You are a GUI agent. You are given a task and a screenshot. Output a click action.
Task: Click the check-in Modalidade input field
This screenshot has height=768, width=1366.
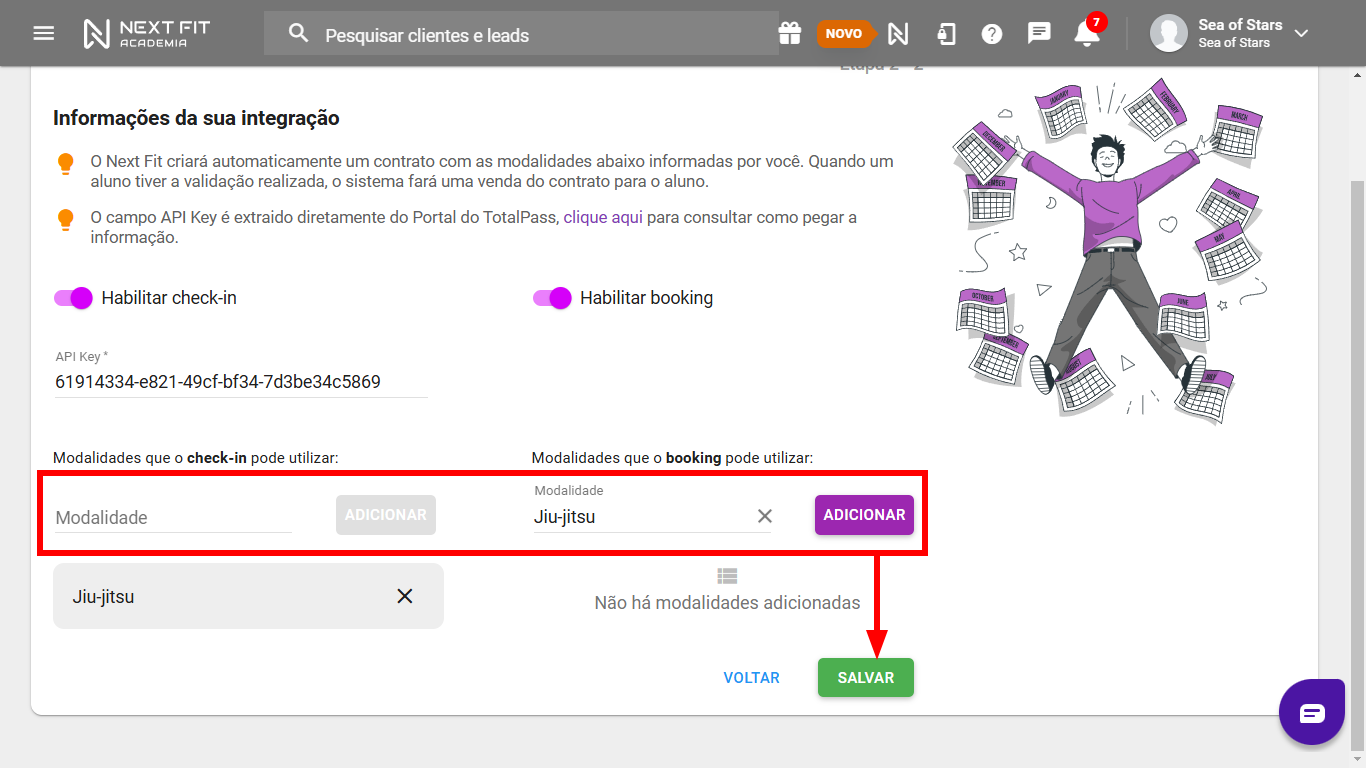(173, 517)
